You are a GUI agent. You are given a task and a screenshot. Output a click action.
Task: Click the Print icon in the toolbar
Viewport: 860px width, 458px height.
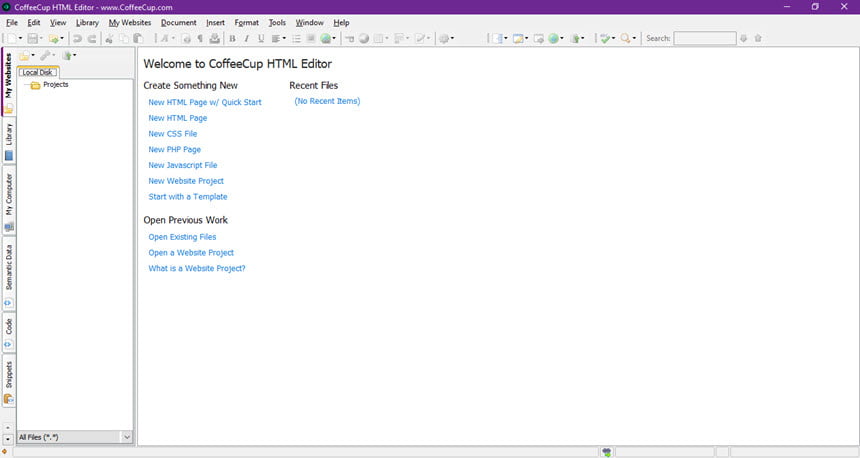[x=214, y=38]
